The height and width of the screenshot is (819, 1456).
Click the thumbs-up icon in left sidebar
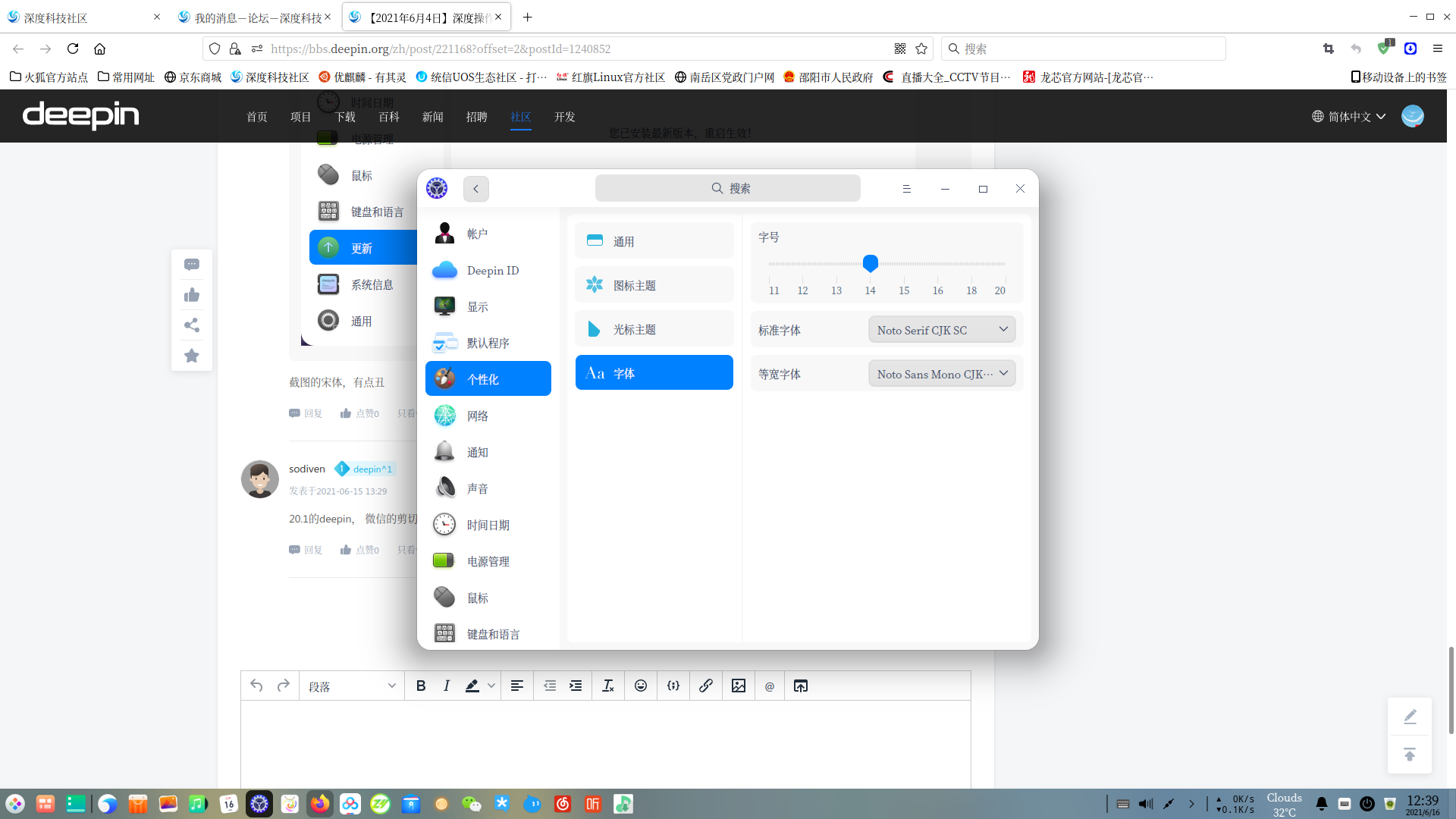[192, 295]
